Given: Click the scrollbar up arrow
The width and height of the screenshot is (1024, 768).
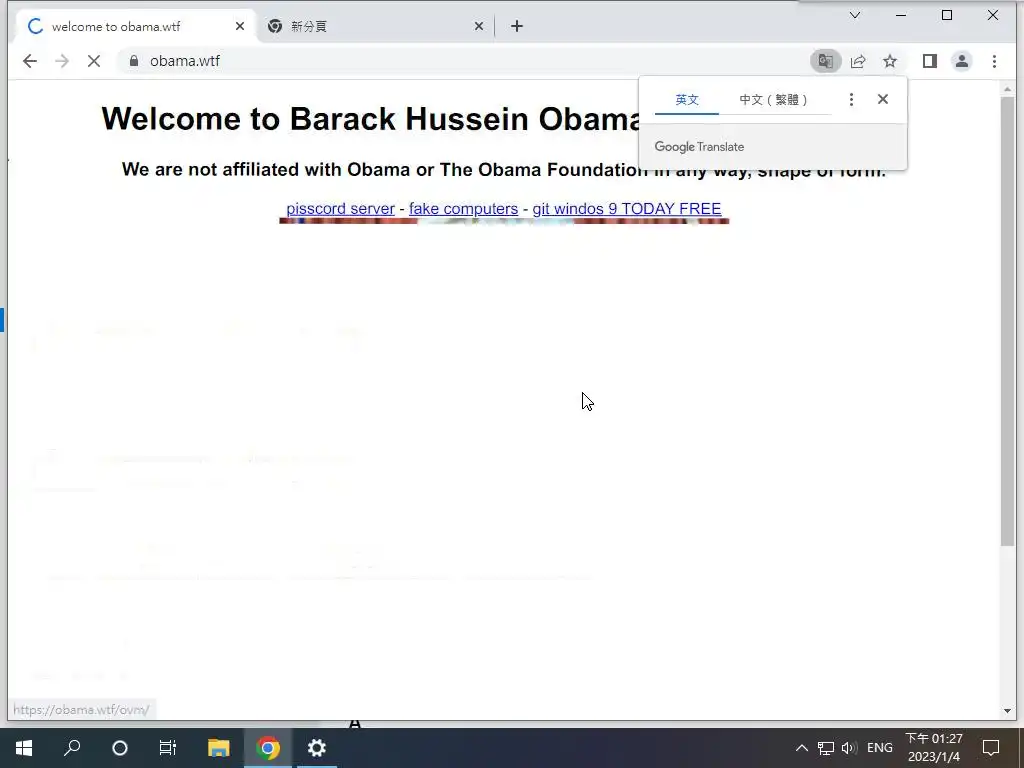Looking at the screenshot, I should [1007, 88].
